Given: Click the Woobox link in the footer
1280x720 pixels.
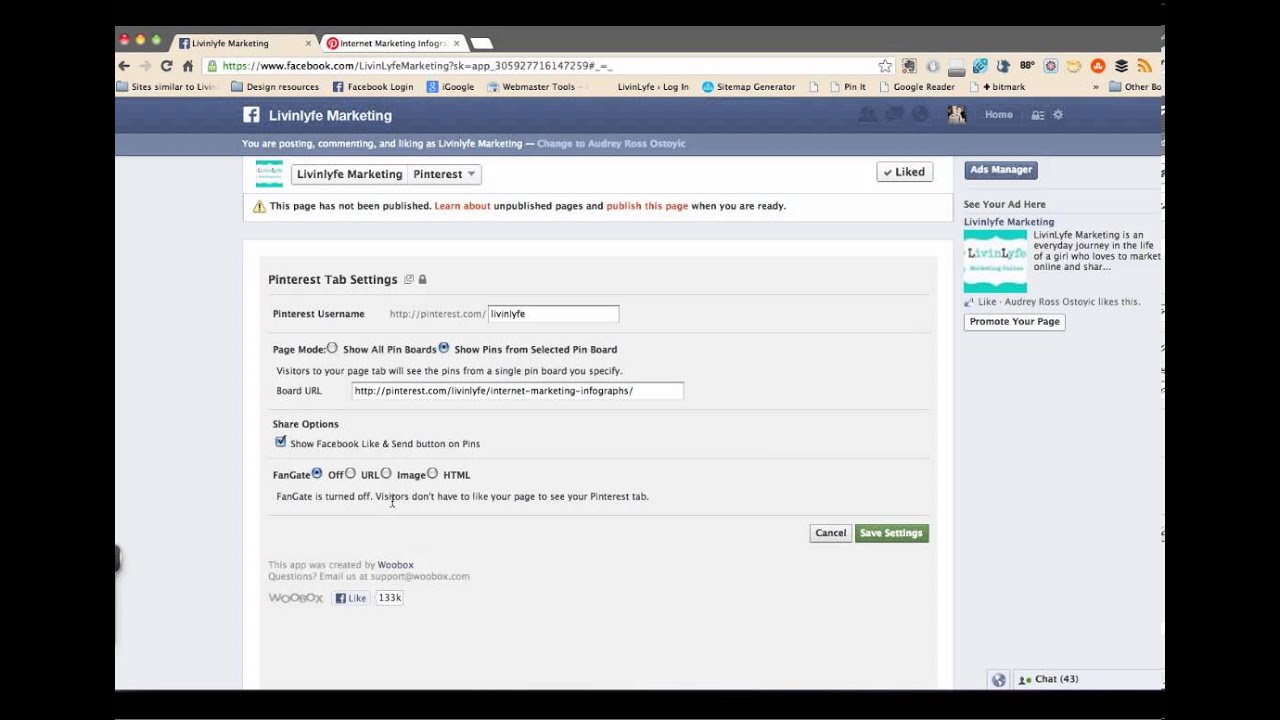Looking at the screenshot, I should (x=395, y=565).
